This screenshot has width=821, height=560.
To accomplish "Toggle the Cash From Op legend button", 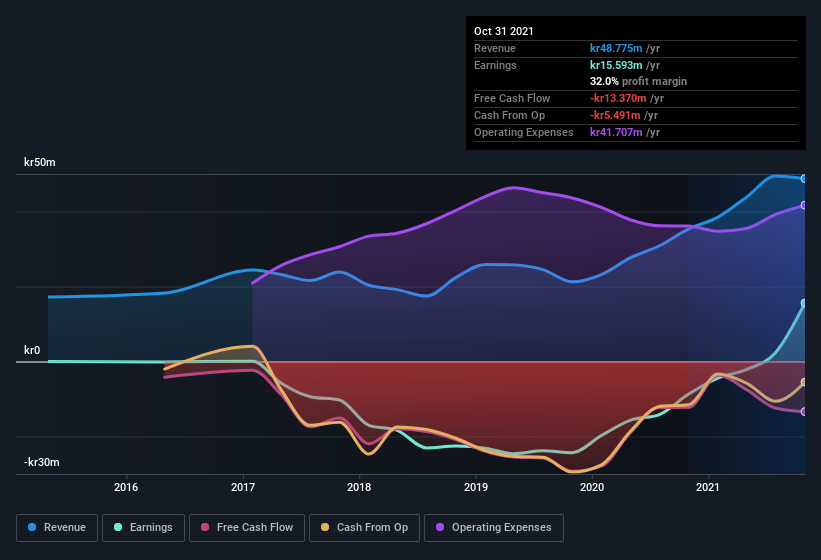I will 364,528.
